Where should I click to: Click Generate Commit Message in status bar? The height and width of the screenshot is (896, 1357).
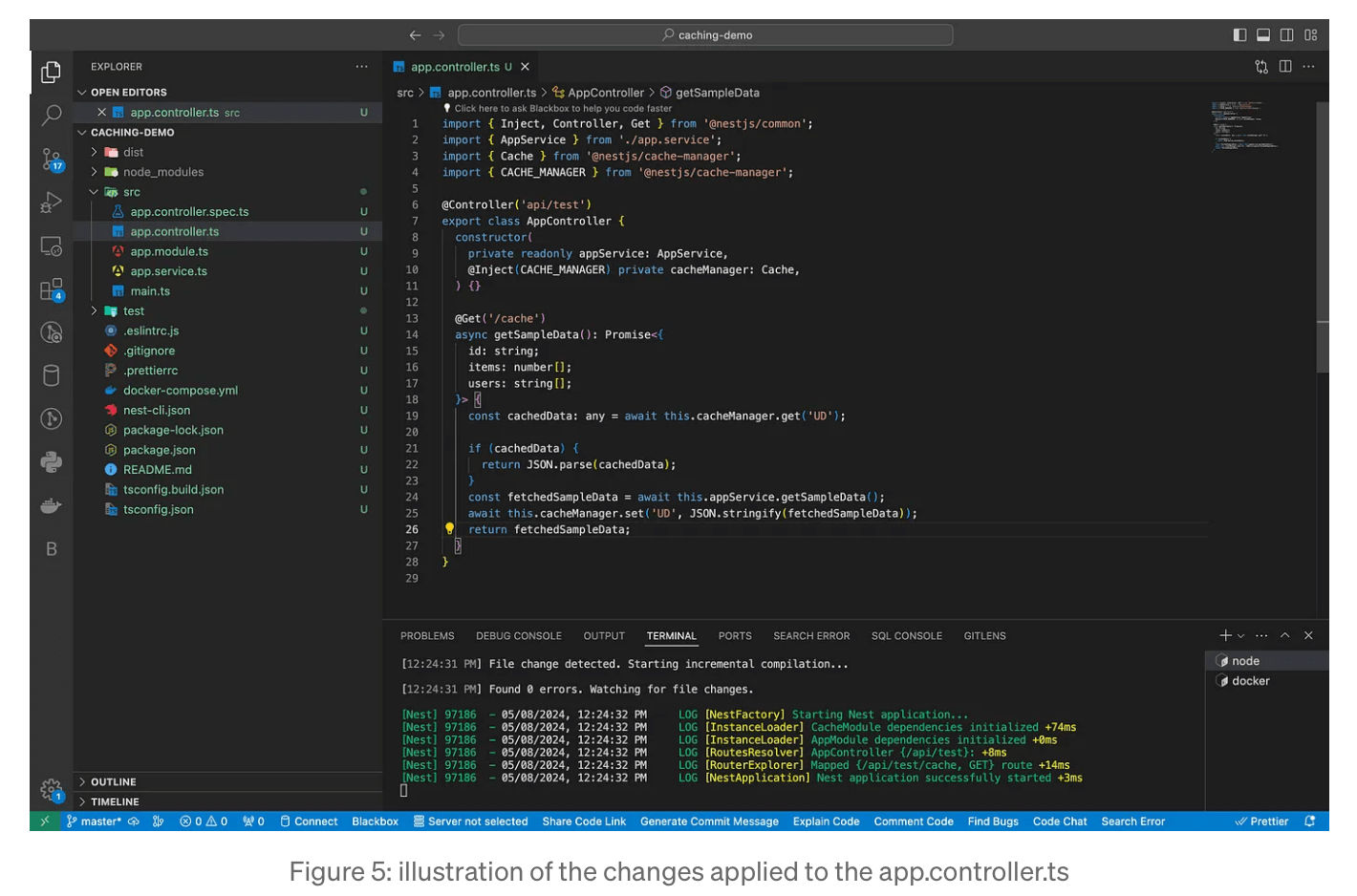click(709, 821)
